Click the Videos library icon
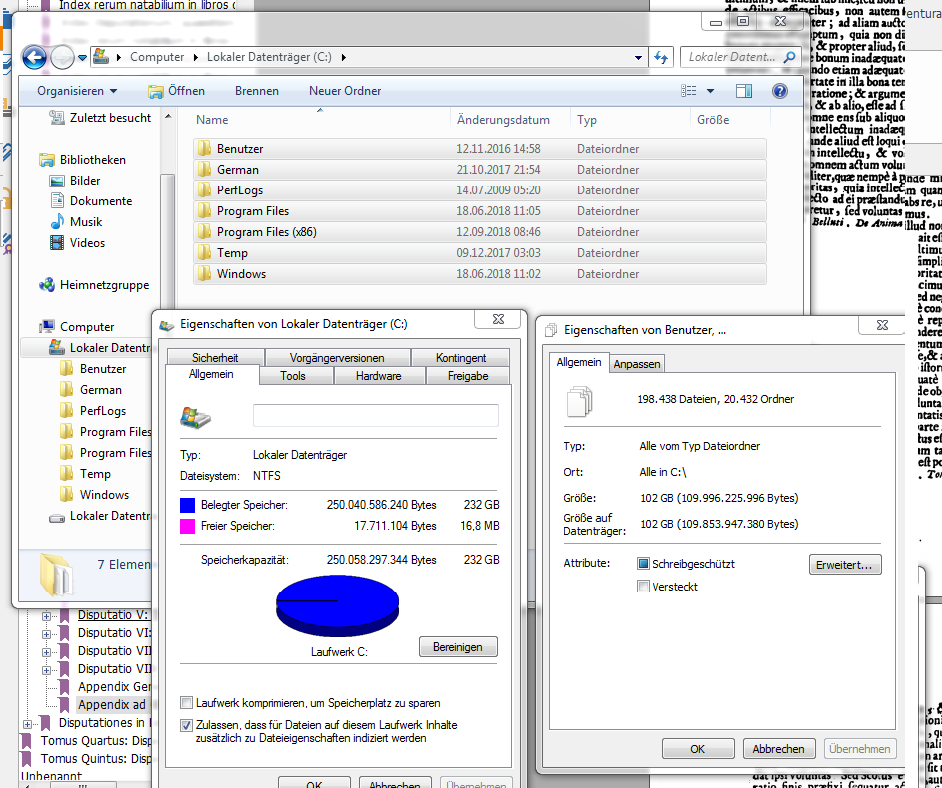Viewport: 942px width, 788px height. (x=57, y=243)
